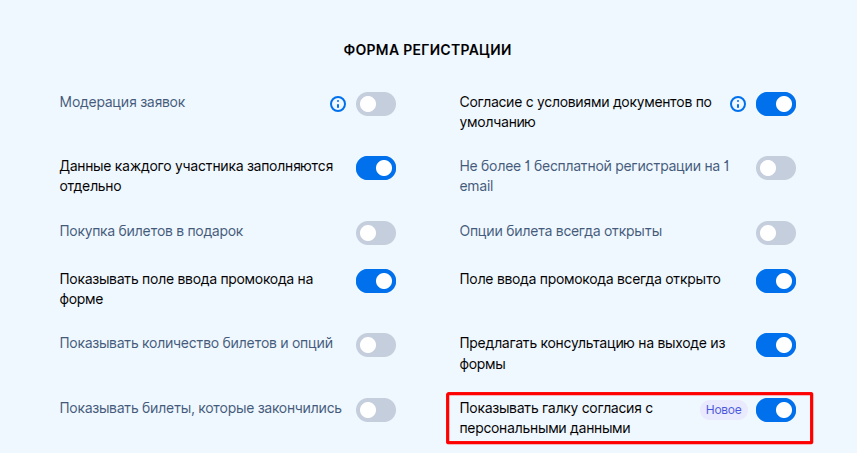Switch on Покупка билетов в подарок

tap(376, 233)
